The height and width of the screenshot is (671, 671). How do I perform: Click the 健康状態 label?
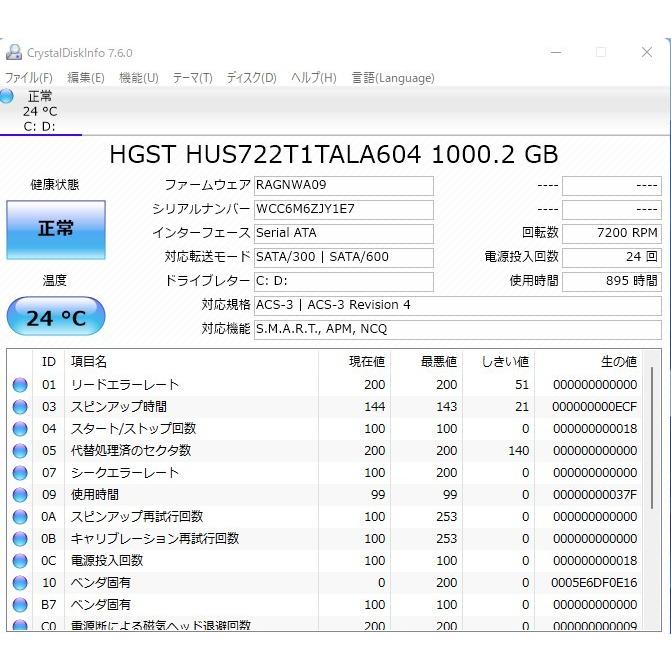[55, 185]
